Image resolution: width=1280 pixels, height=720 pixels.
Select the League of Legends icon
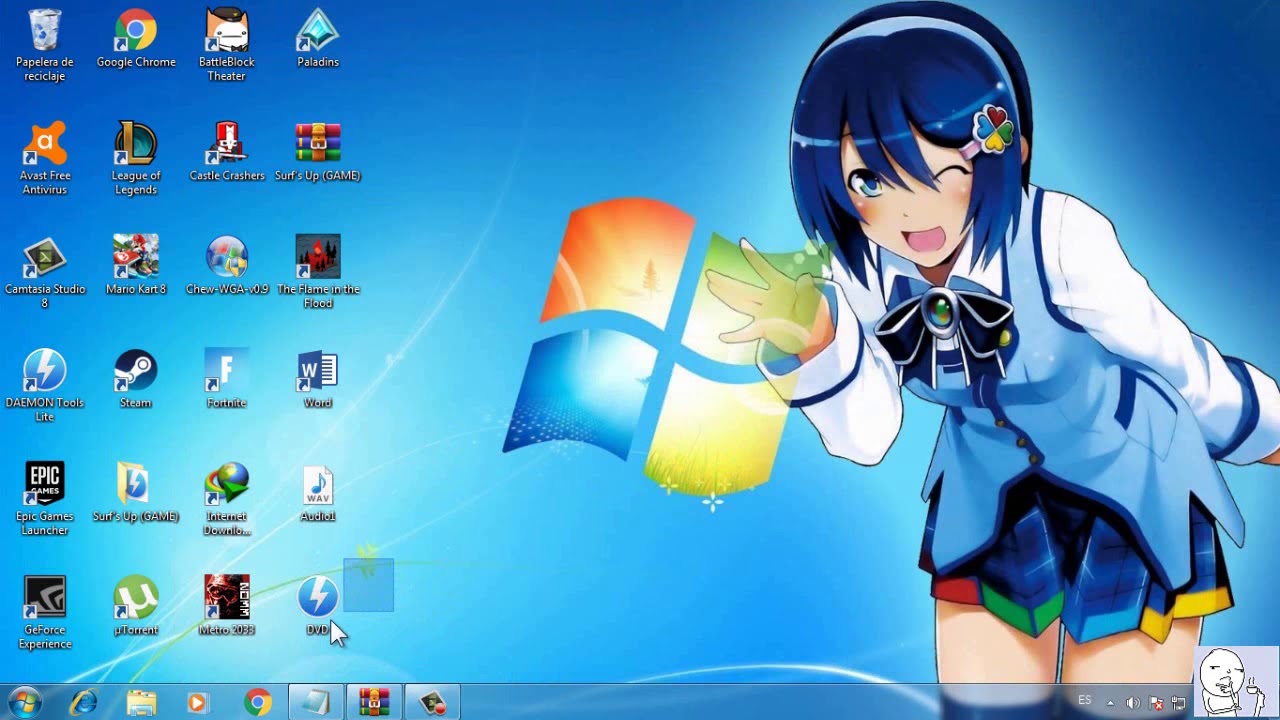pyautogui.click(x=135, y=145)
